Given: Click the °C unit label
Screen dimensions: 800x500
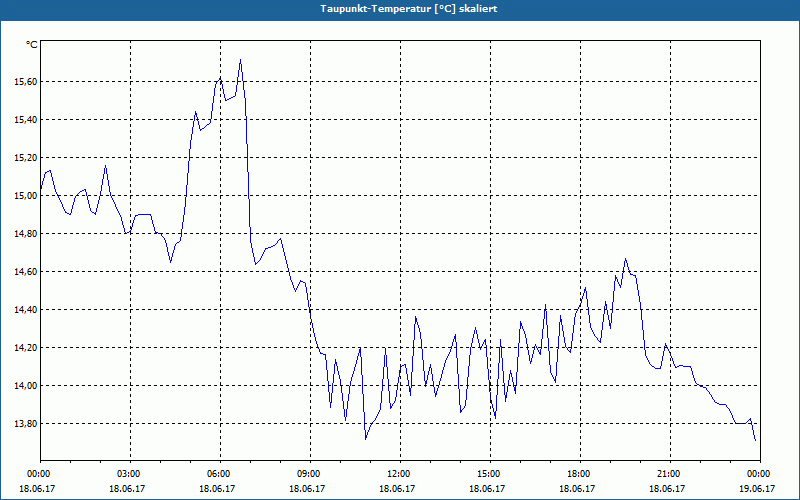Looking at the screenshot, I should coord(32,45).
